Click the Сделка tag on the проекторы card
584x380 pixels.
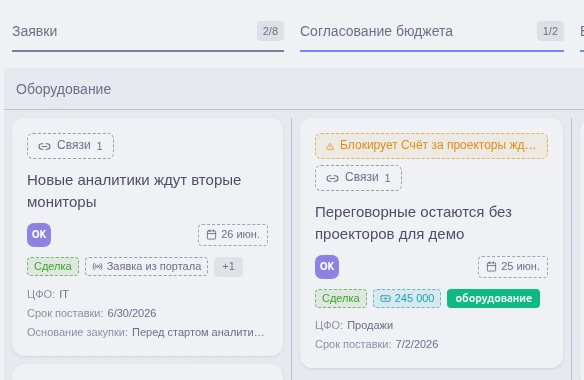pos(341,298)
